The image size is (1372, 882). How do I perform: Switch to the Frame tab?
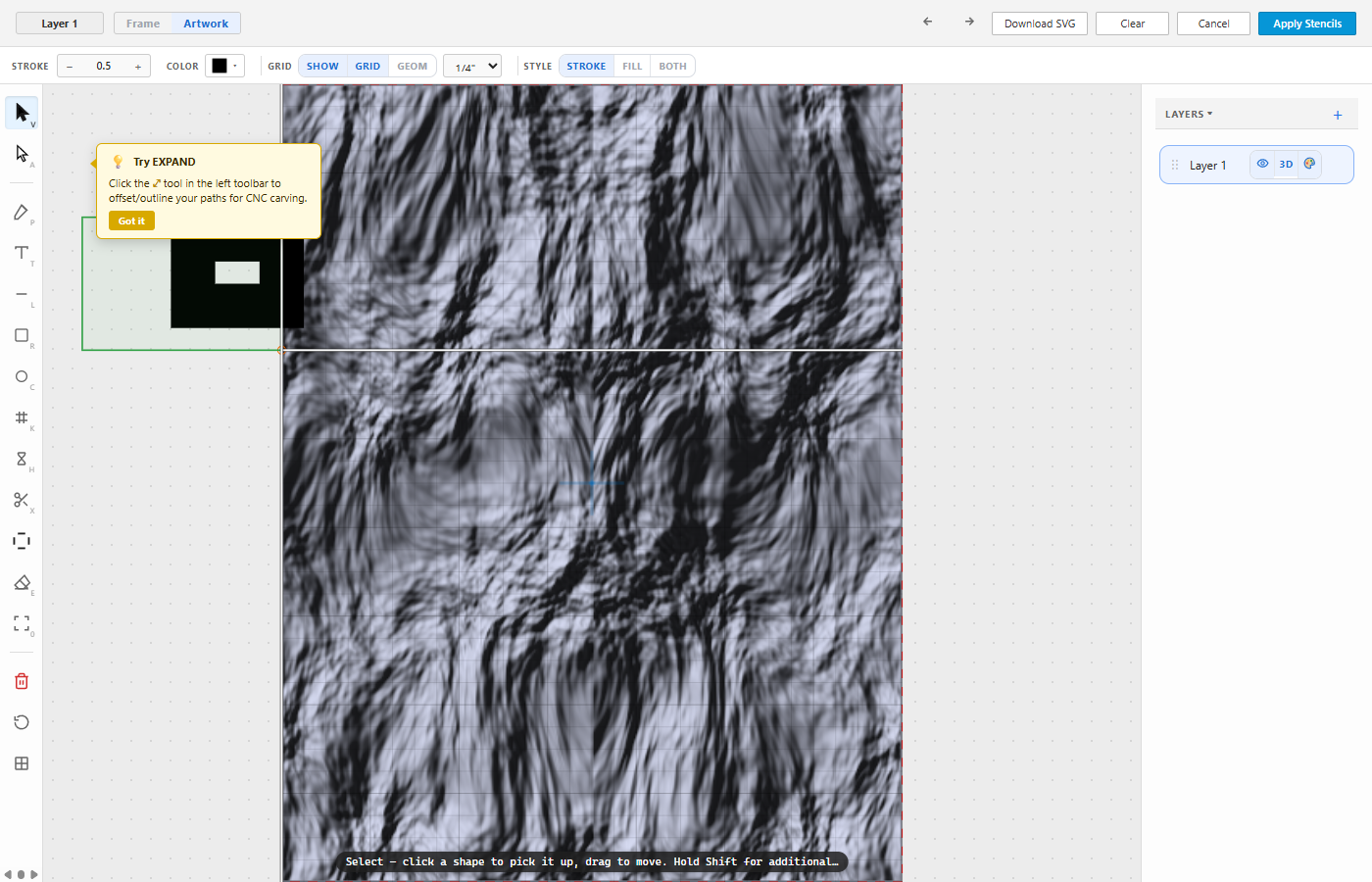pyautogui.click(x=143, y=24)
